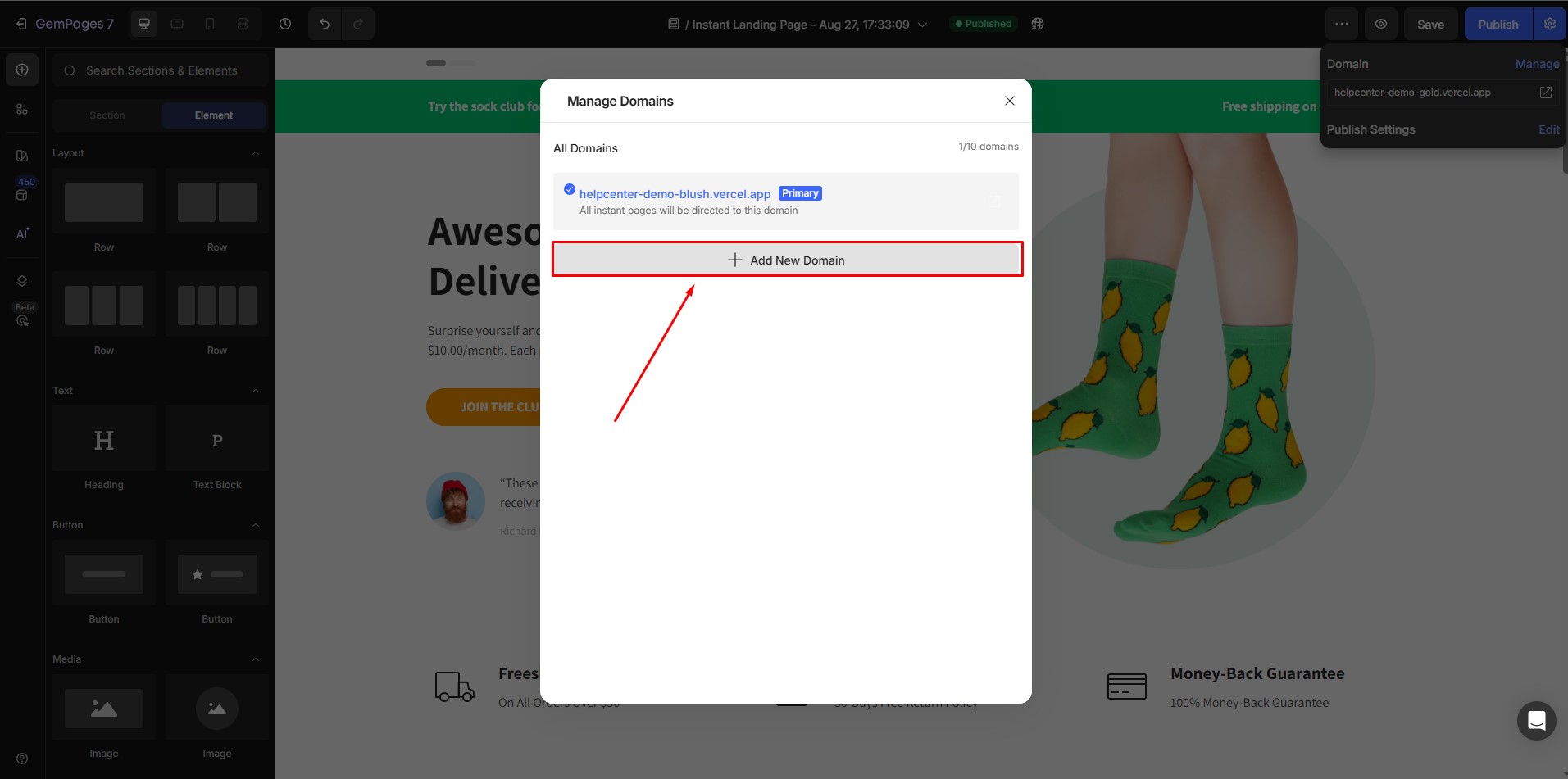The image size is (1568, 779).
Task: Switch to tablet preview icon
Action: click(176, 24)
